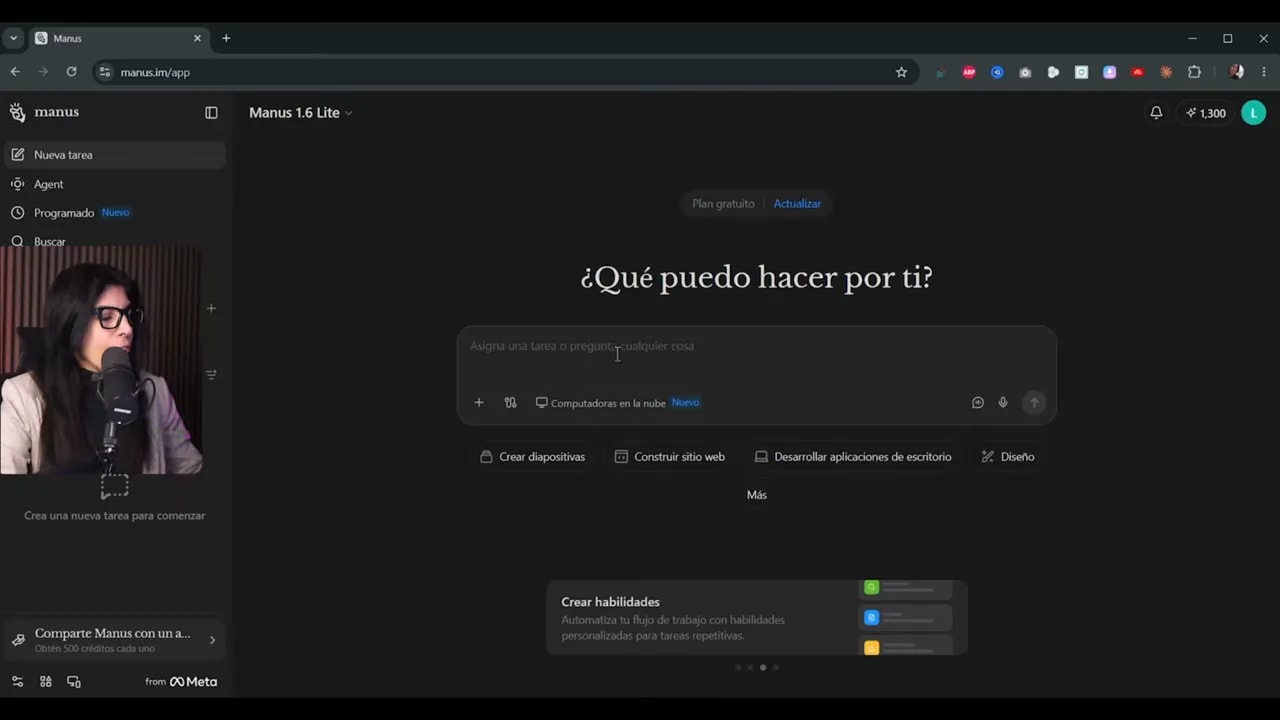The height and width of the screenshot is (720, 1280).
Task: Expand the Más options link
Action: (x=757, y=495)
